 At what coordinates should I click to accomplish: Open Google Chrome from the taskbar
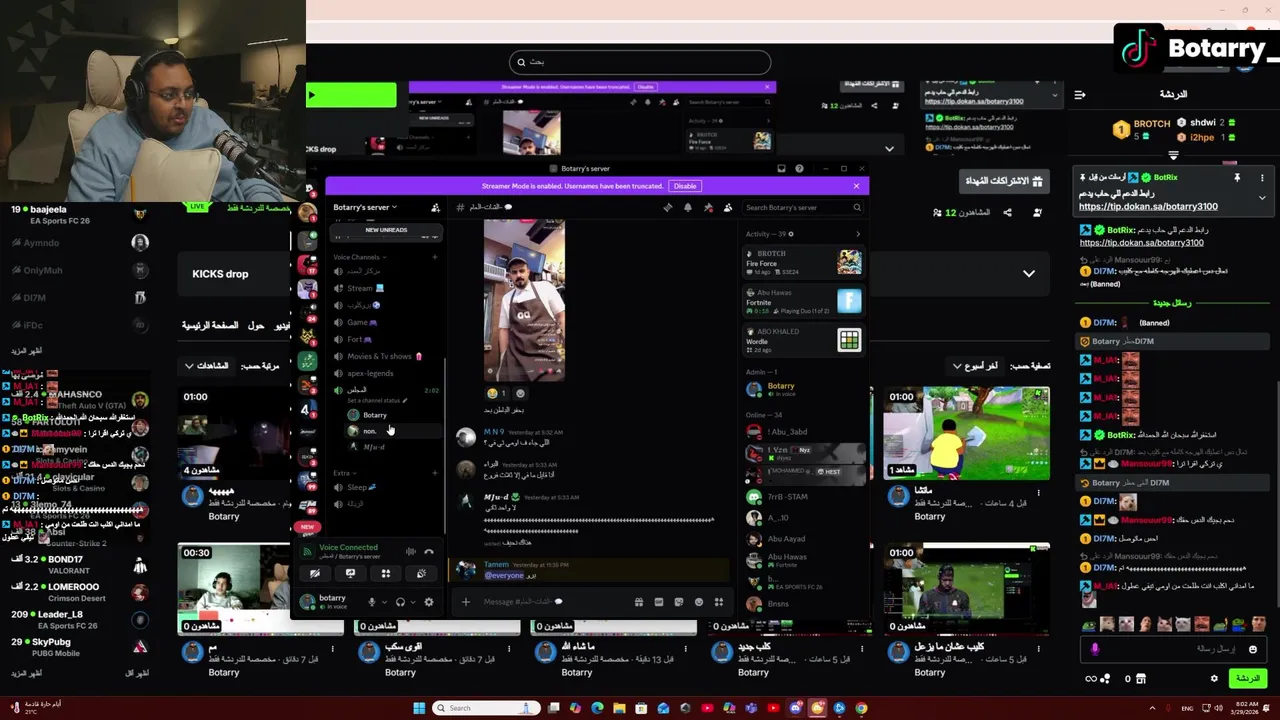tap(861, 708)
